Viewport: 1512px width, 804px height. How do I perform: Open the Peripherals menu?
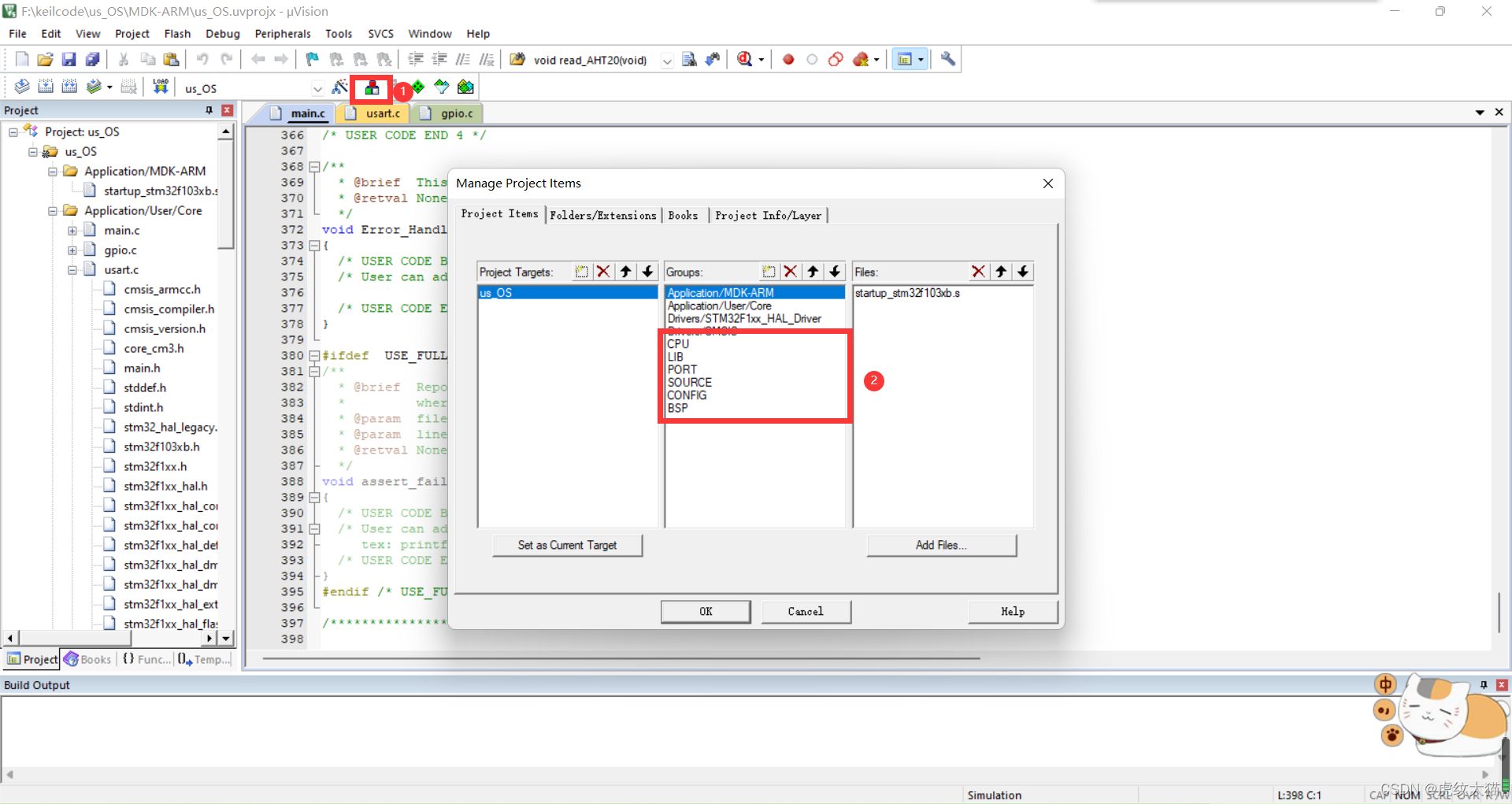(x=283, y=34)
